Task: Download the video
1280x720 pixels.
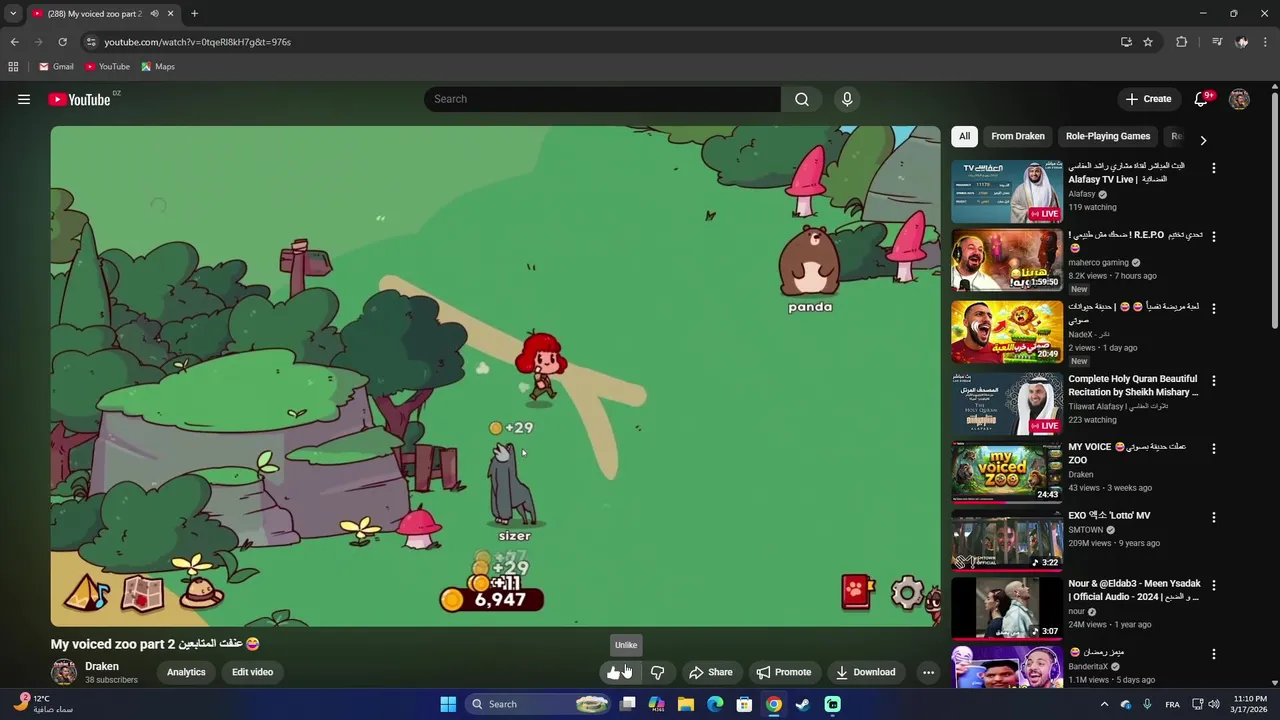Action: [865, 672]
